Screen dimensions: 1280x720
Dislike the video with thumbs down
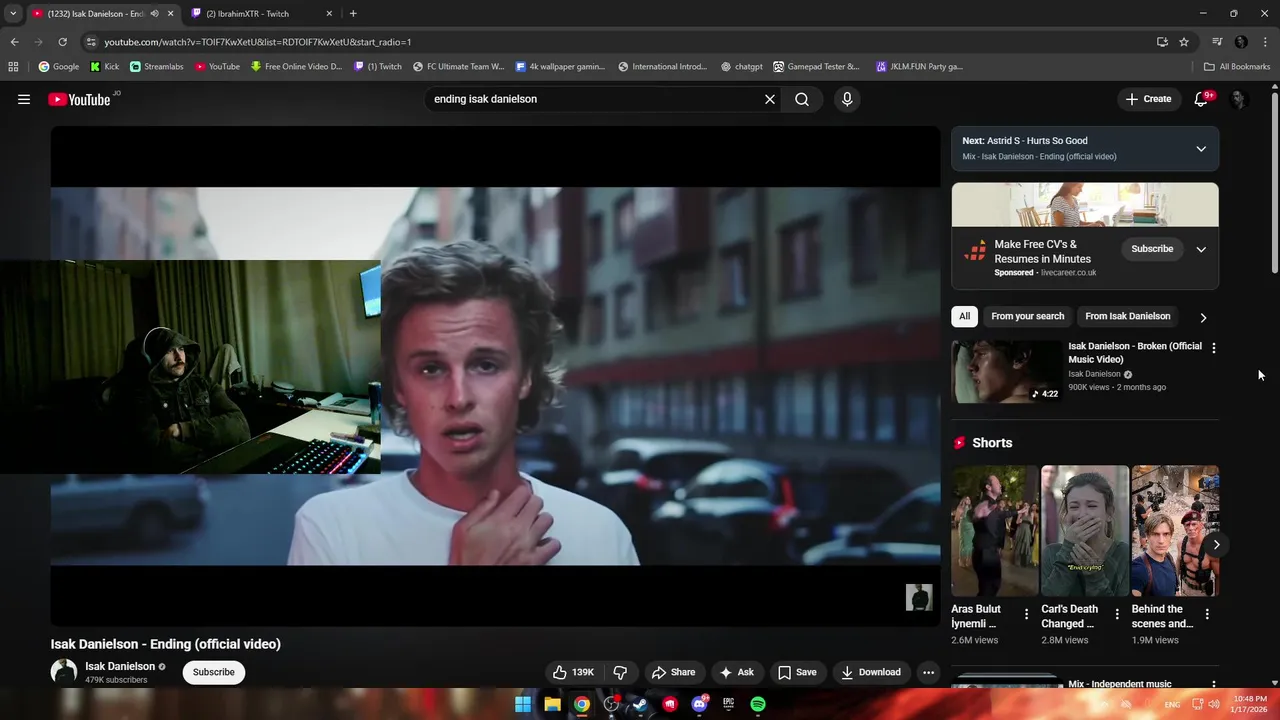pyautogui.click(x=620, y=672)
